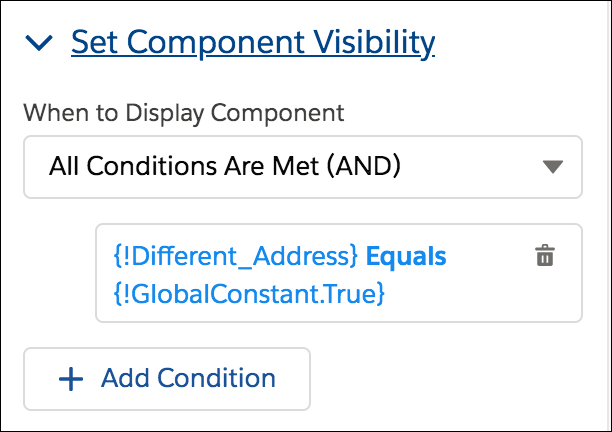Select the When to Display Component label
The width and height of the screenshot is (612, 432).
click(x=183, y=113)
